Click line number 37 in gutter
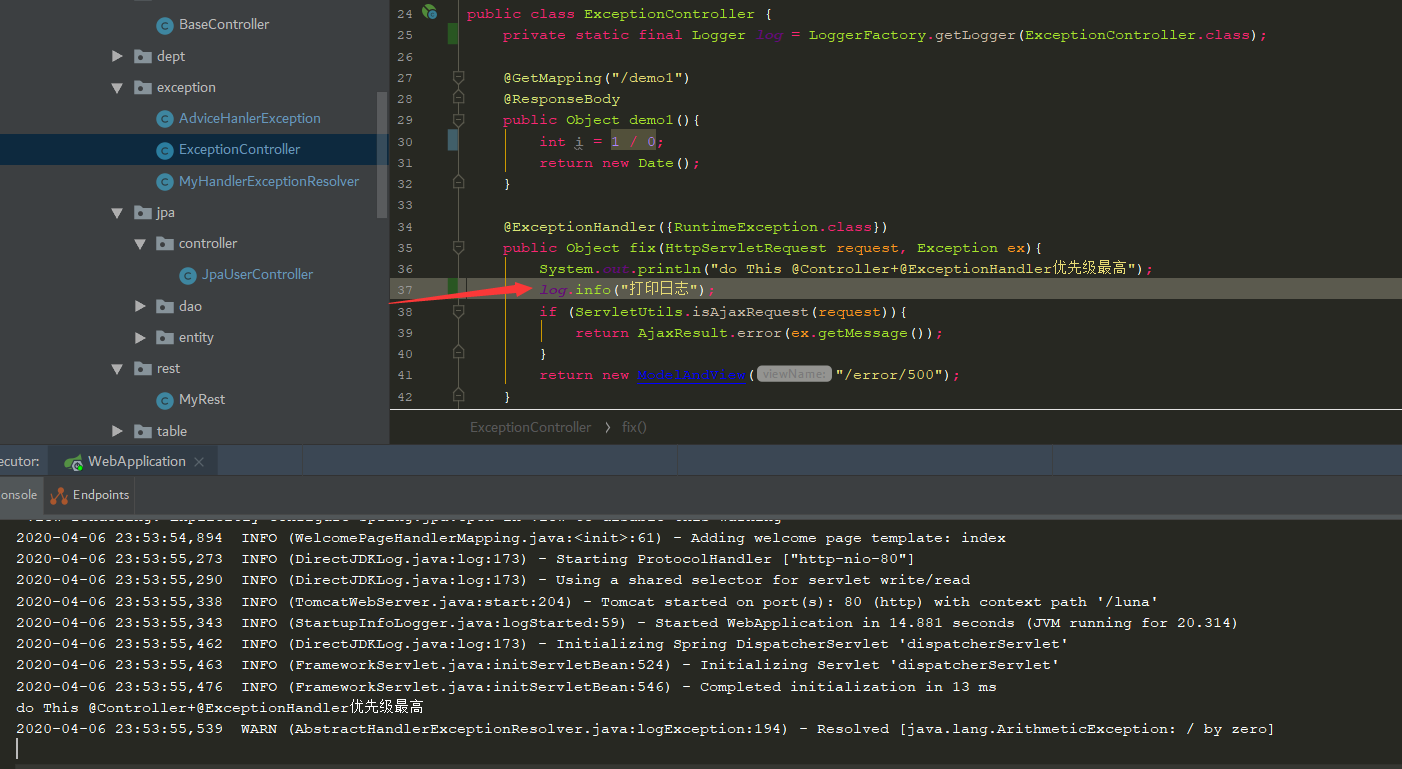 tap(404, 290)
